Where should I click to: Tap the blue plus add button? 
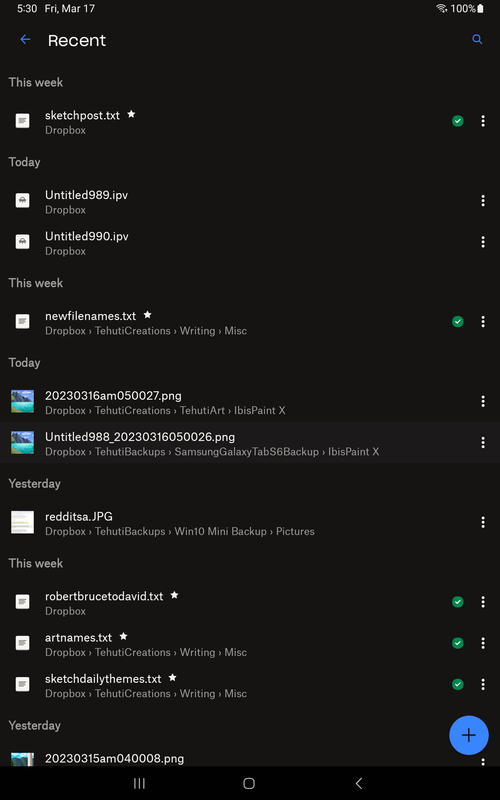coord(468,735)
